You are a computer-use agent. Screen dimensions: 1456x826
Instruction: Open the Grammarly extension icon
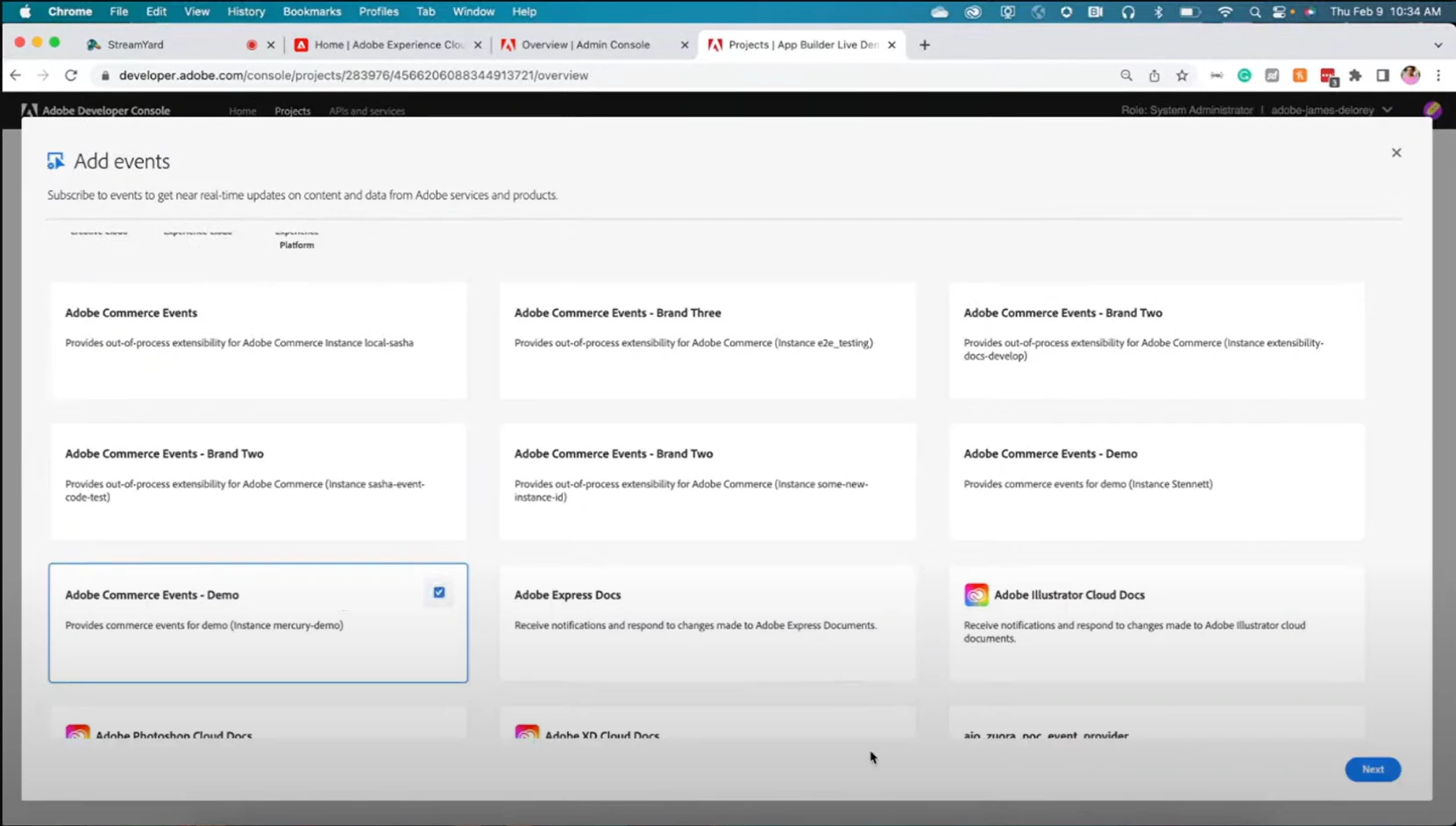[x=1244, y=75]
